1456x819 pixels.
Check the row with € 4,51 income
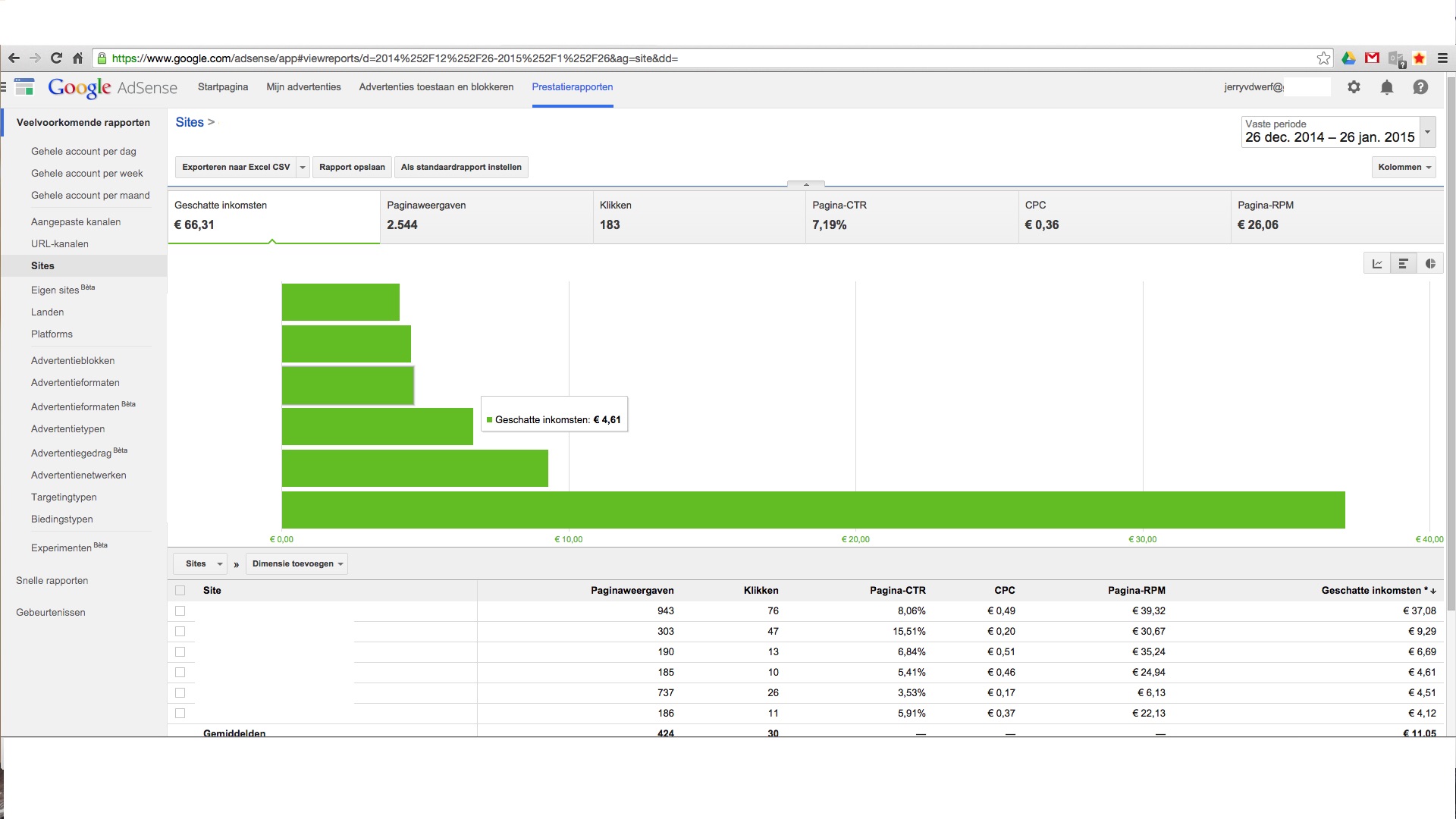[180, 693]
